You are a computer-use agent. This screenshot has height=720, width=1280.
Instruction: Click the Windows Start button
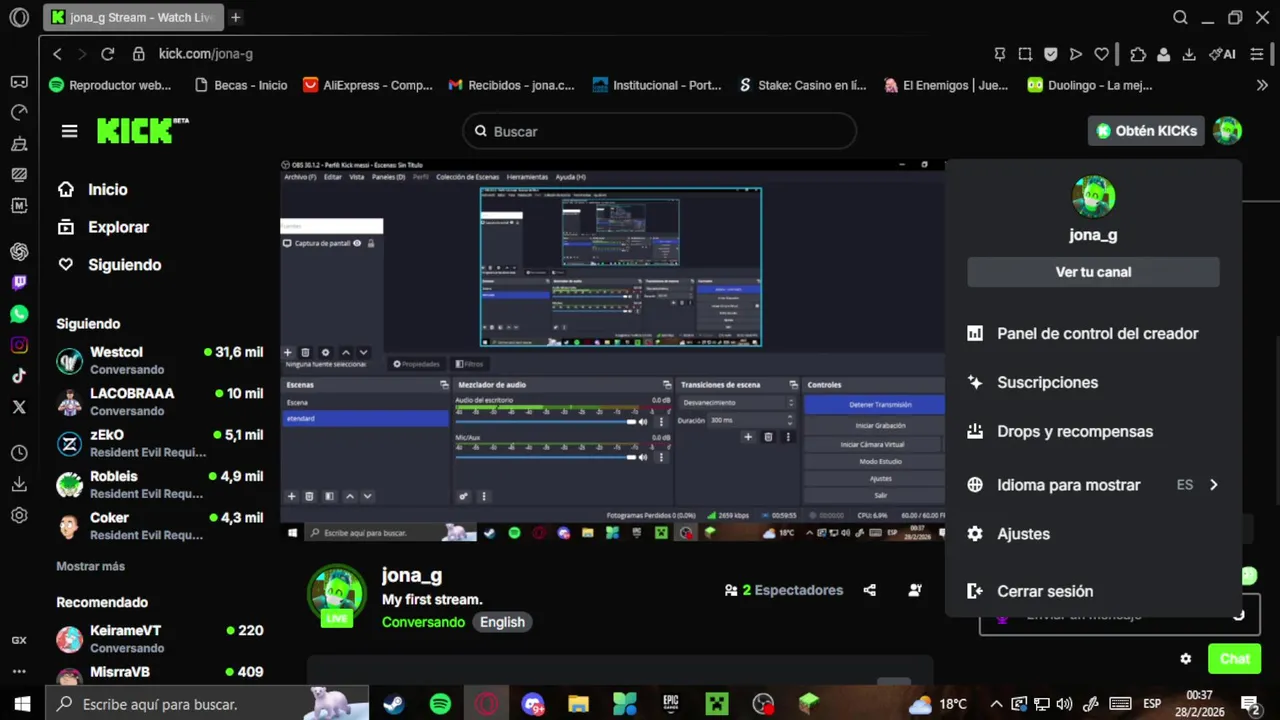[22, 704]
